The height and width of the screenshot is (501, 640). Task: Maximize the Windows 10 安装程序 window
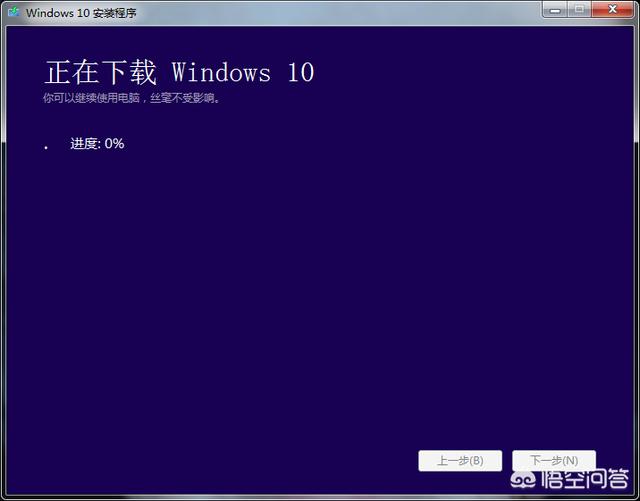tap(579, 10)
